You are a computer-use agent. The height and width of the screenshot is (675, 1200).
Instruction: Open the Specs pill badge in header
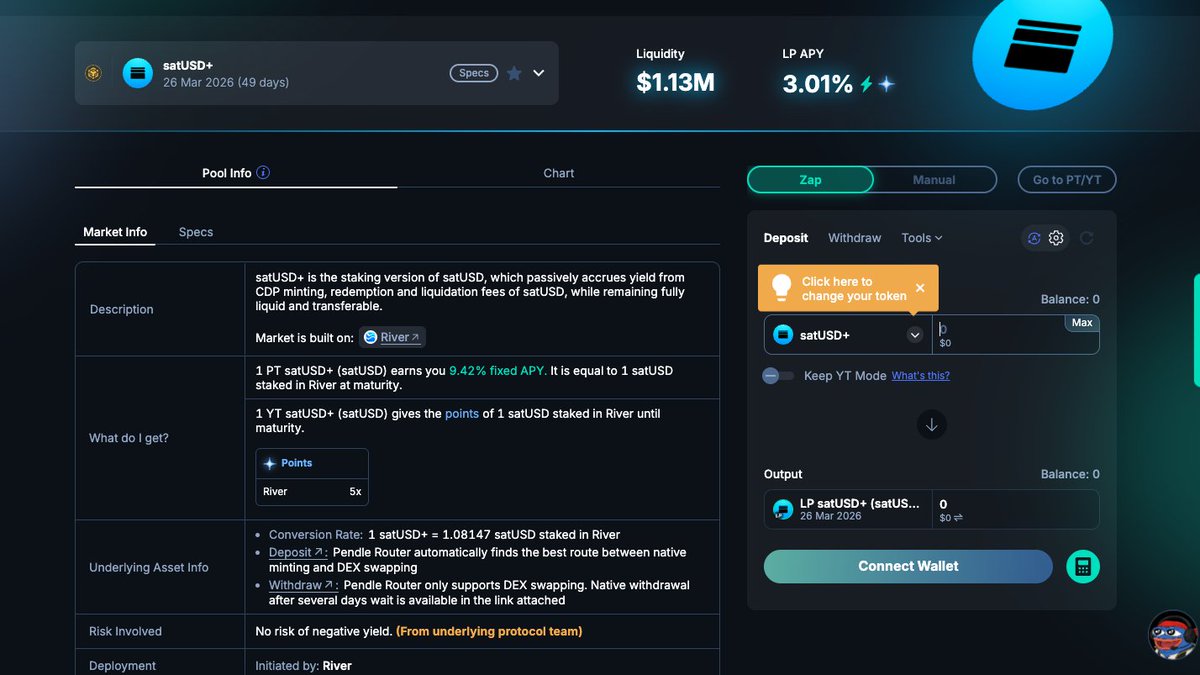coord(474,73)
